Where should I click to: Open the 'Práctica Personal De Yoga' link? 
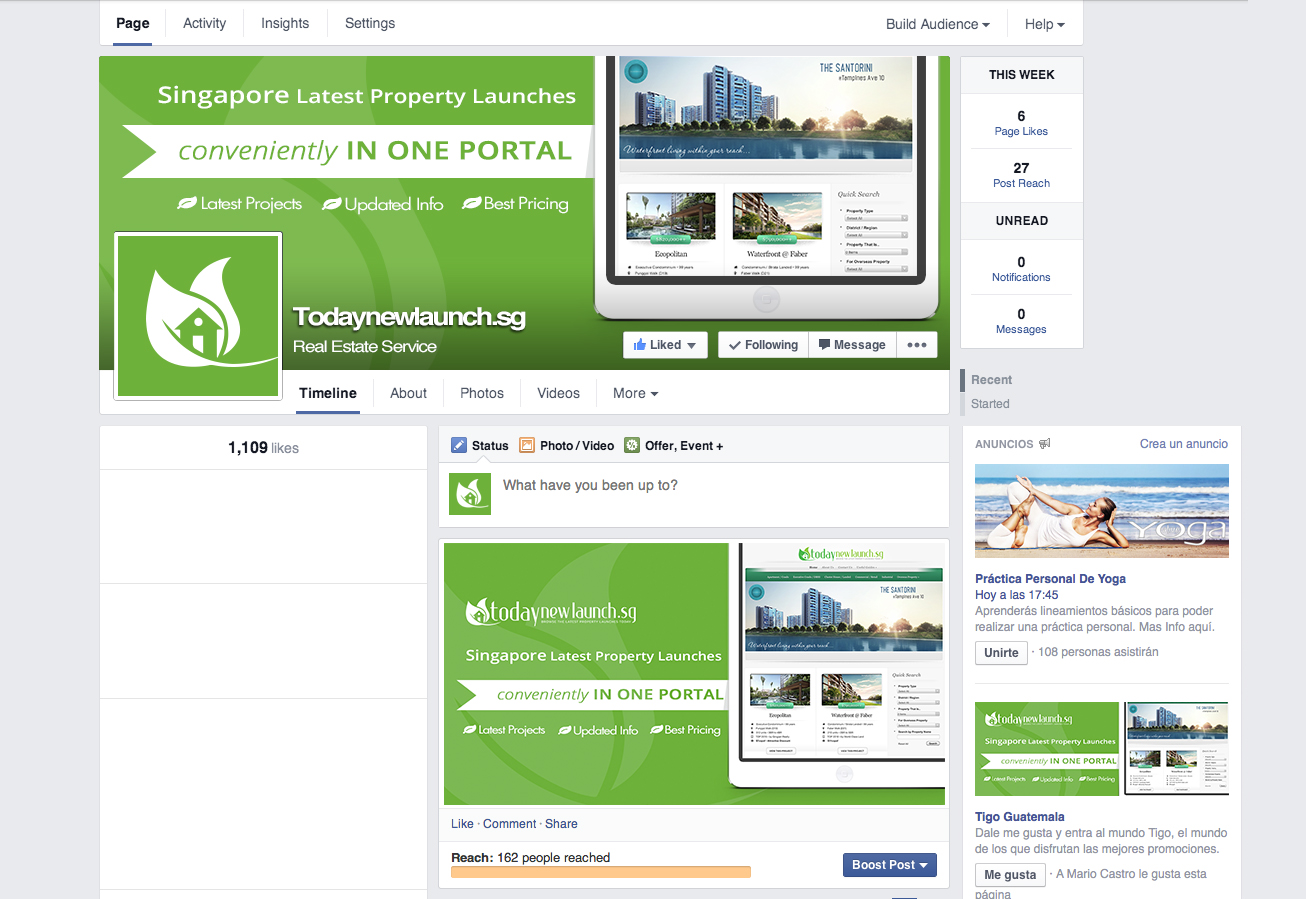pyautogui.click(x=1050, y=579)
